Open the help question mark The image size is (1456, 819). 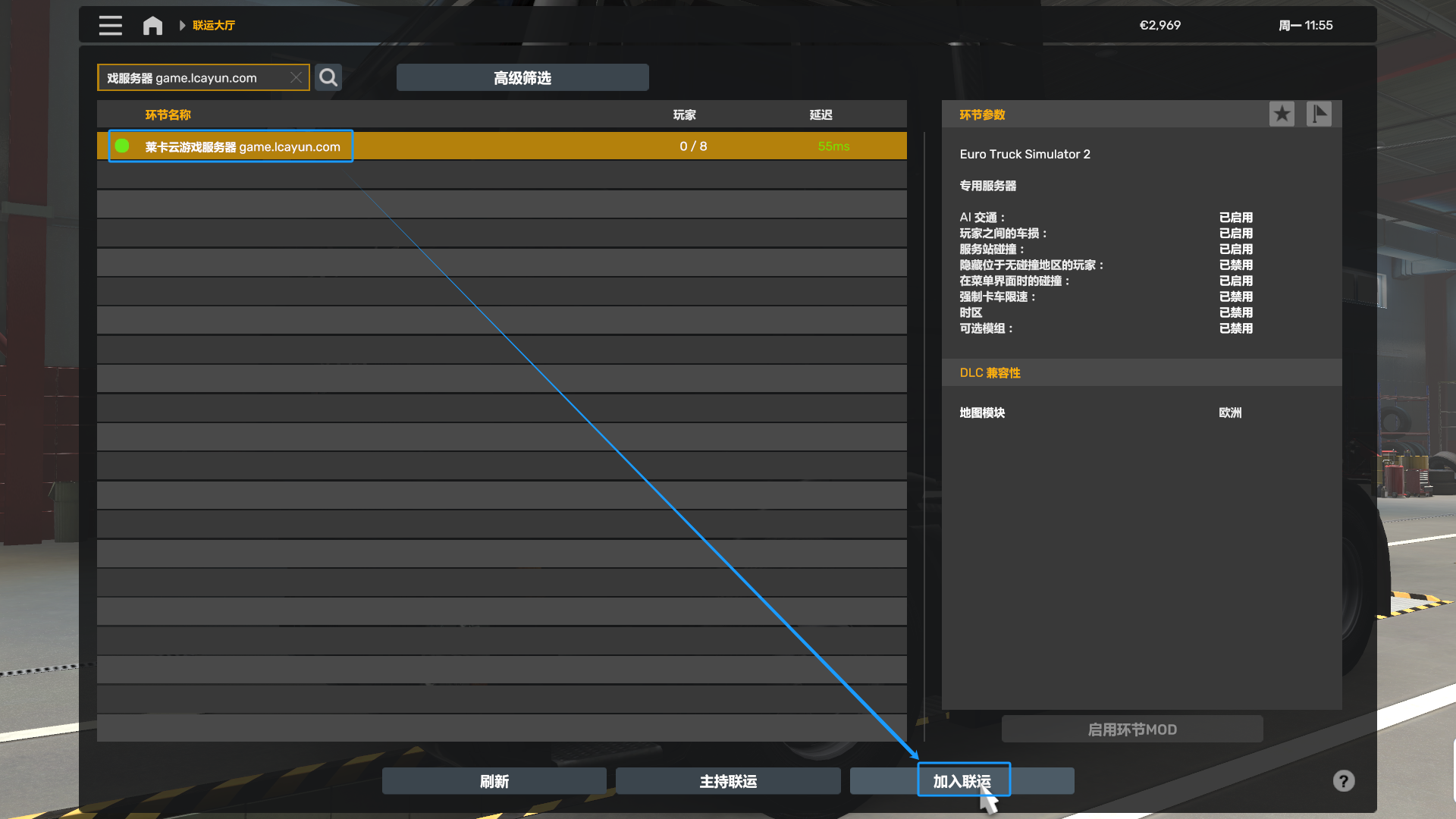(x=1343, y=781)
